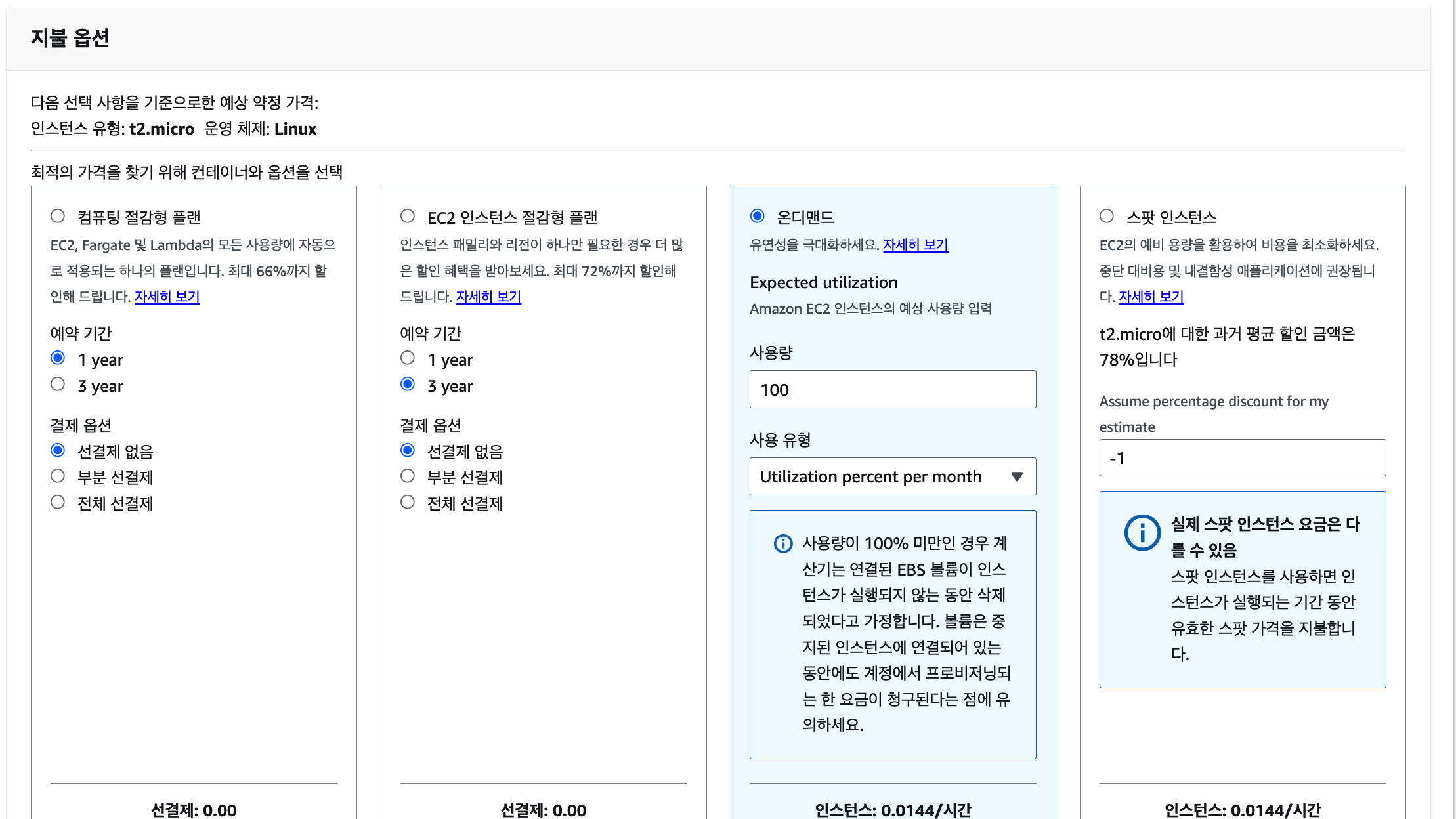
Task: Open Utilization percent per month dropdown
Action: tap(870, 476)
